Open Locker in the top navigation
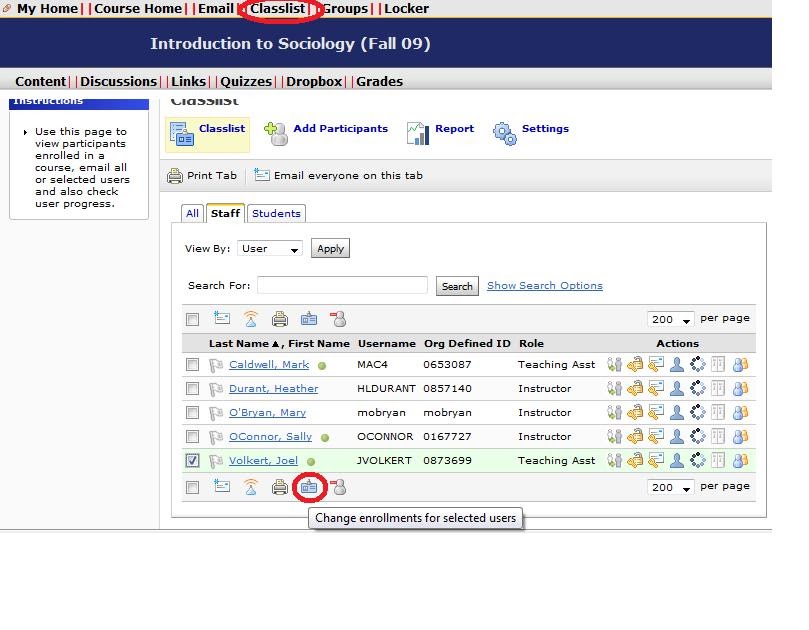 [x=407, y=9]
